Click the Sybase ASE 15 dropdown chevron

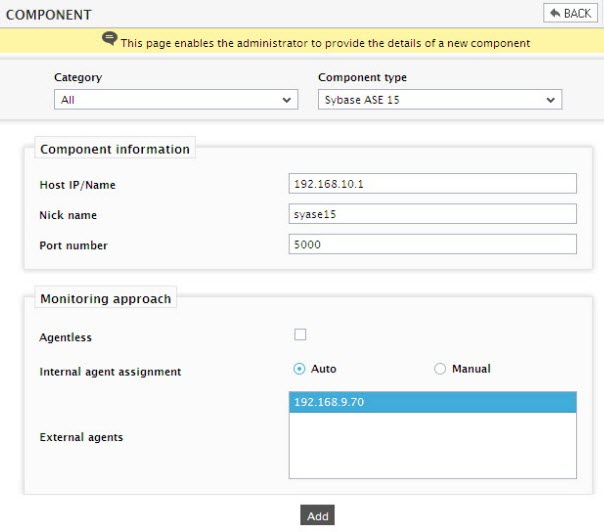(550, 100)
